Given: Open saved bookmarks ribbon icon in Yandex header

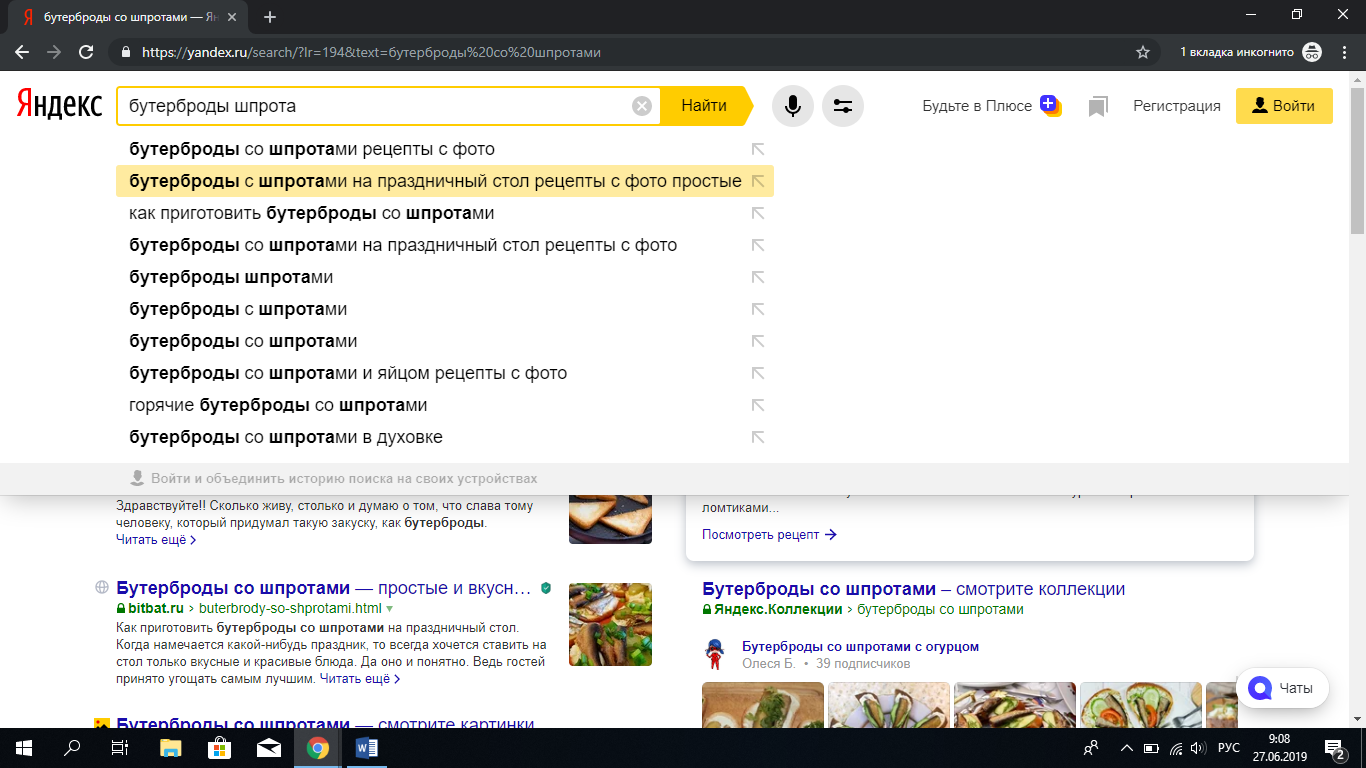Looking at the screenshot, I should pyautogui.click(x=1098, y=106).
